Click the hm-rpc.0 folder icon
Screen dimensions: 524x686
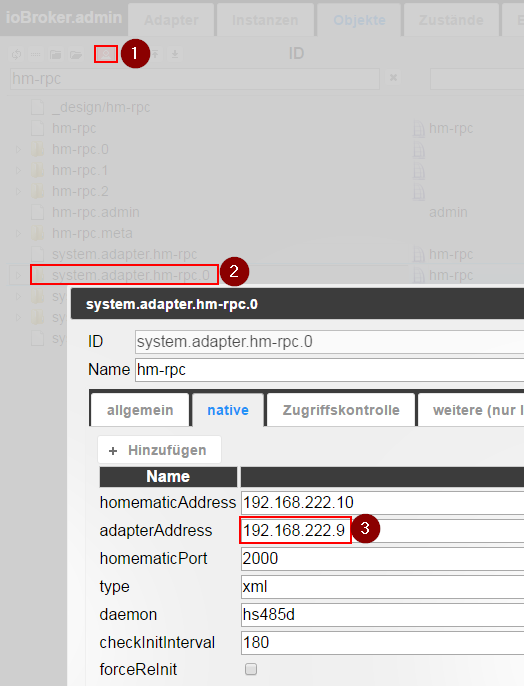[38, 149]
